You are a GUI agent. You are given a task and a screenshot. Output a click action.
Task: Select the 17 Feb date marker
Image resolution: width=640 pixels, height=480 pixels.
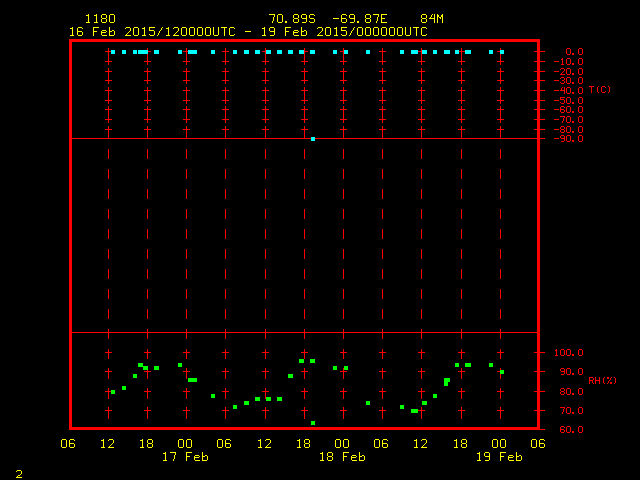coord(185,456)
